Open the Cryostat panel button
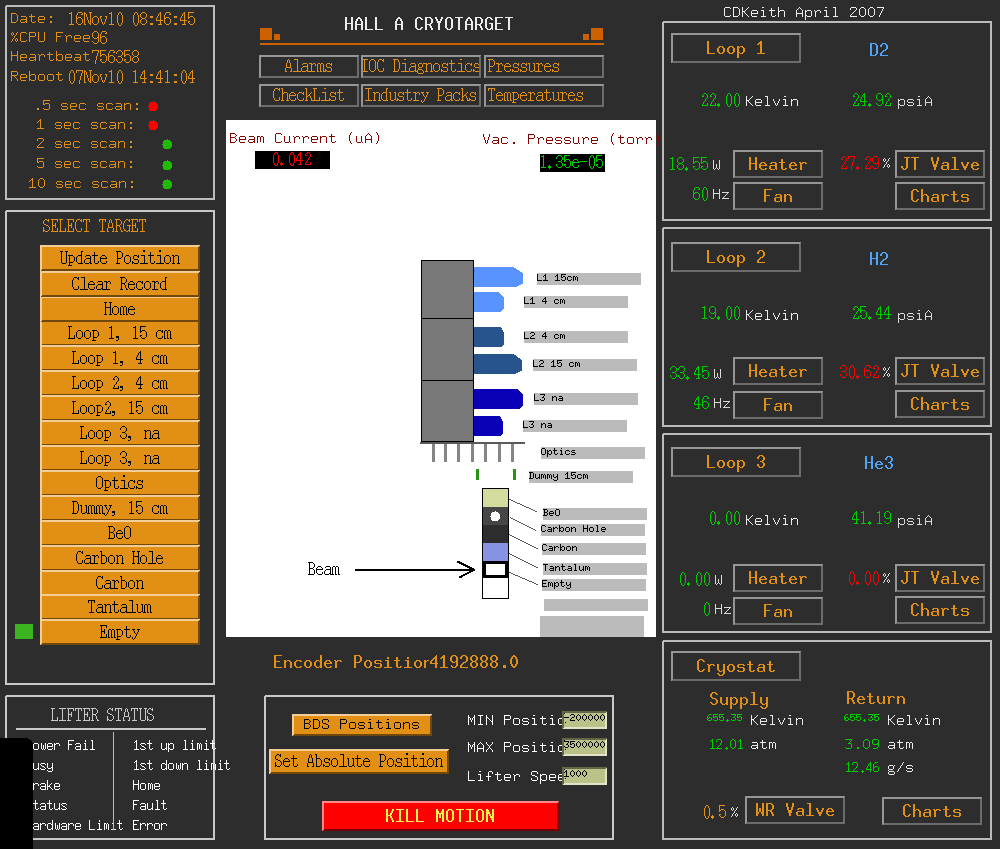 (x=735, y=667)
